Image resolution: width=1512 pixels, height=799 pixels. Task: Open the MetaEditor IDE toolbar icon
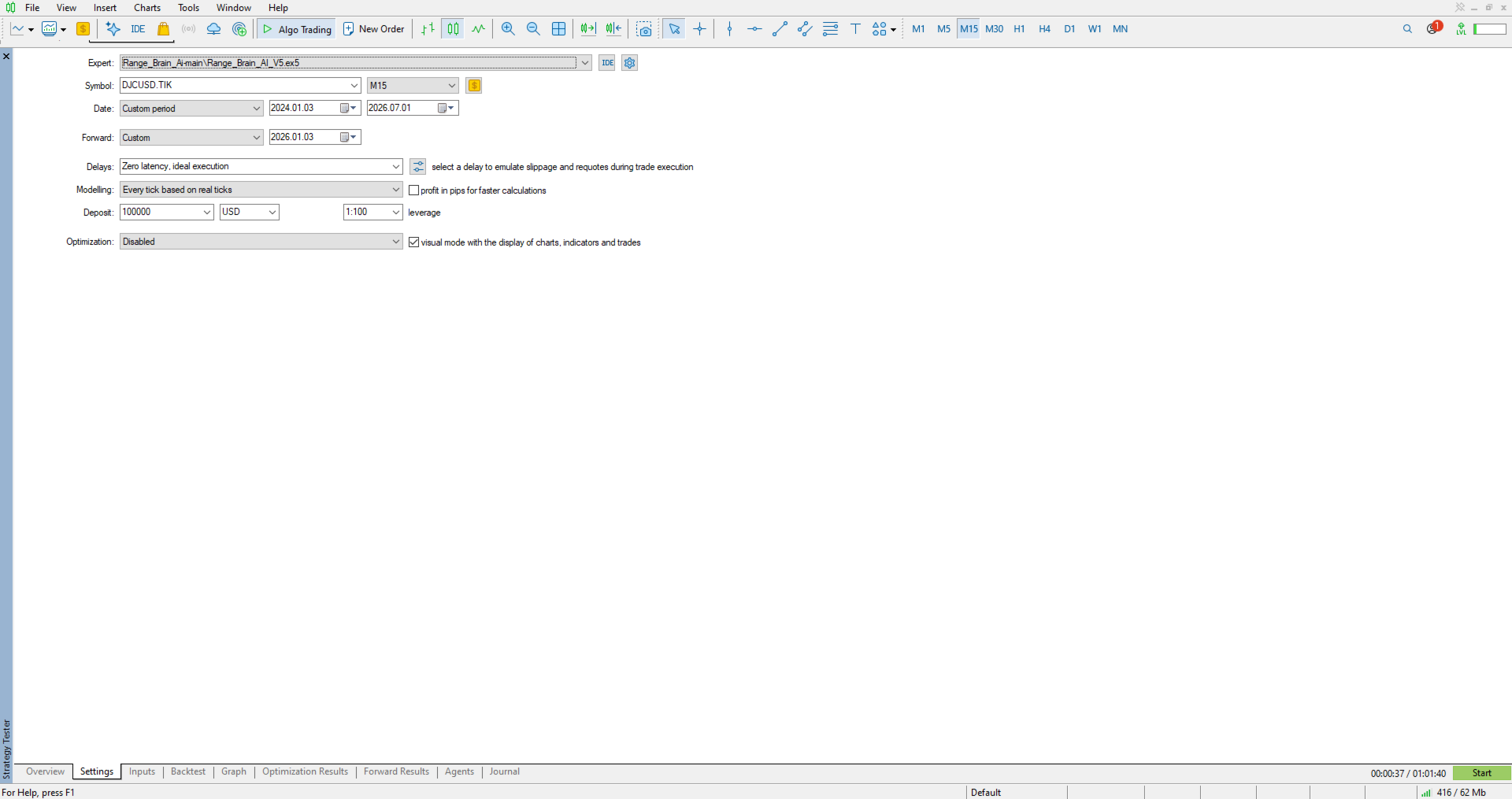(x=138, y=29)
